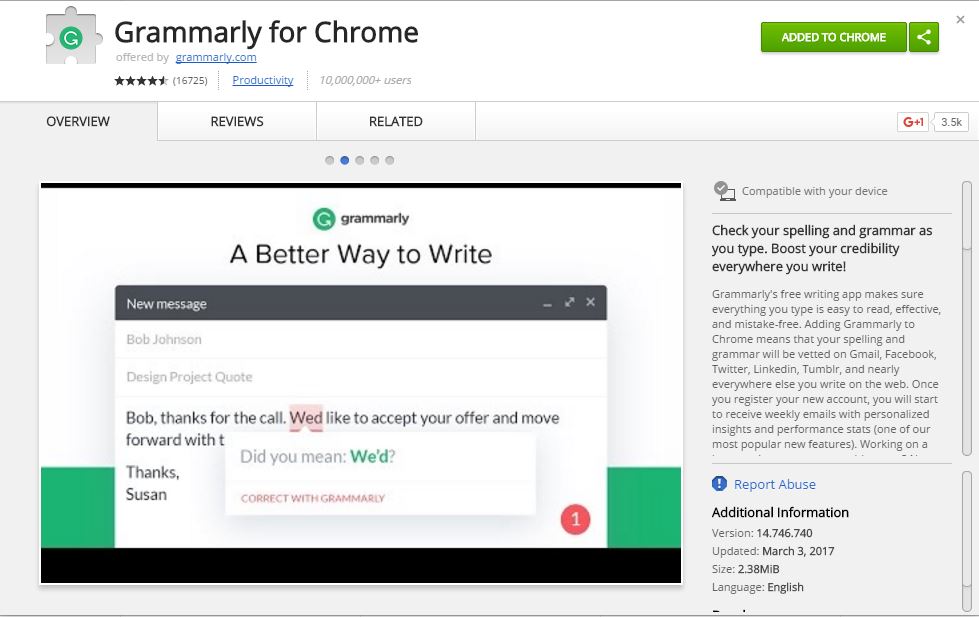Screen dimensions: 979x617
Task: Click the Bob Johnson recipient field
Action: point(361,339)
